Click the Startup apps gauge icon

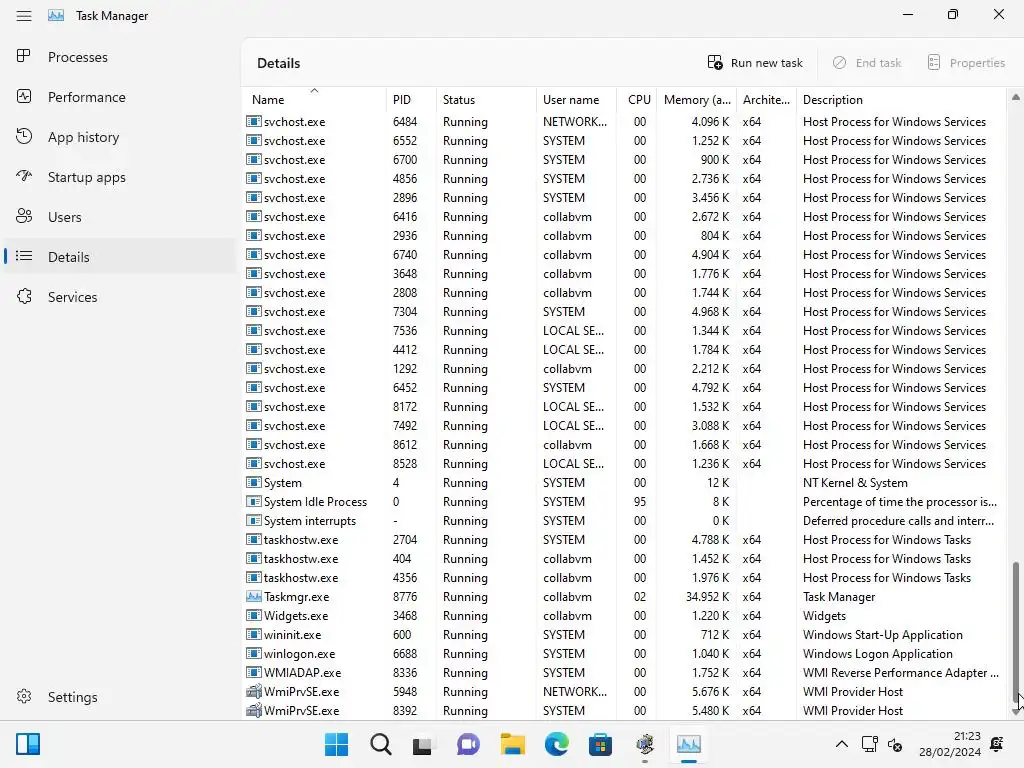(x=24, y=176)
